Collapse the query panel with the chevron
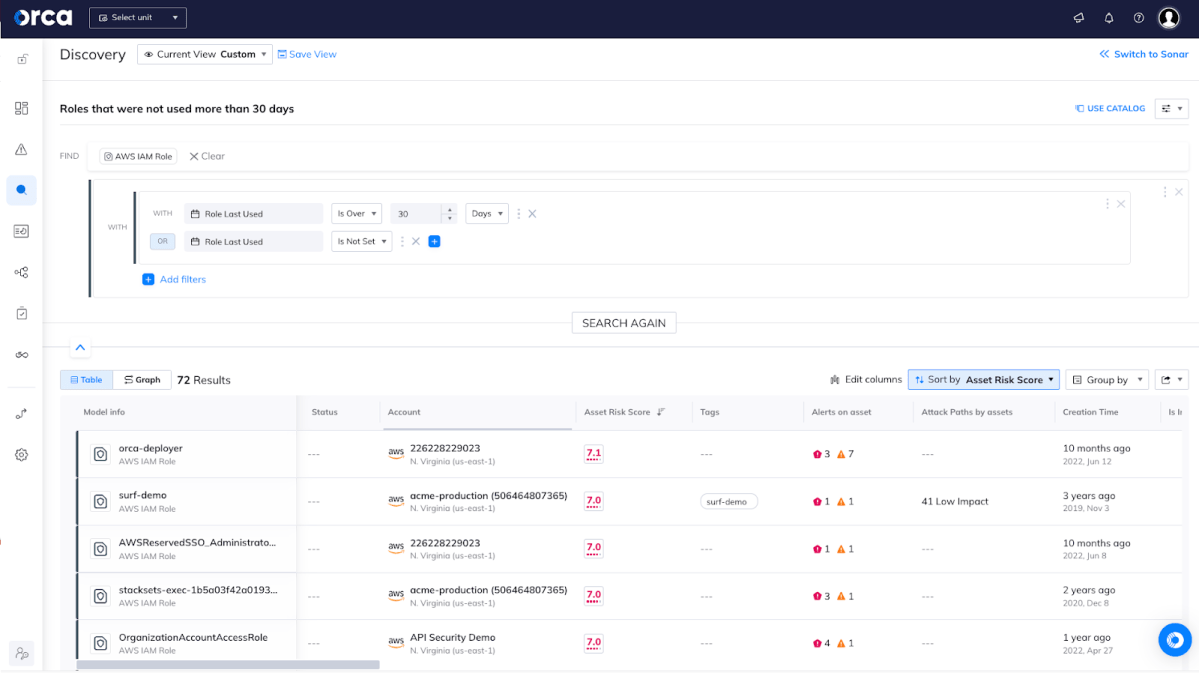This screenshot has height=673, width=1199. click(80, 347)
